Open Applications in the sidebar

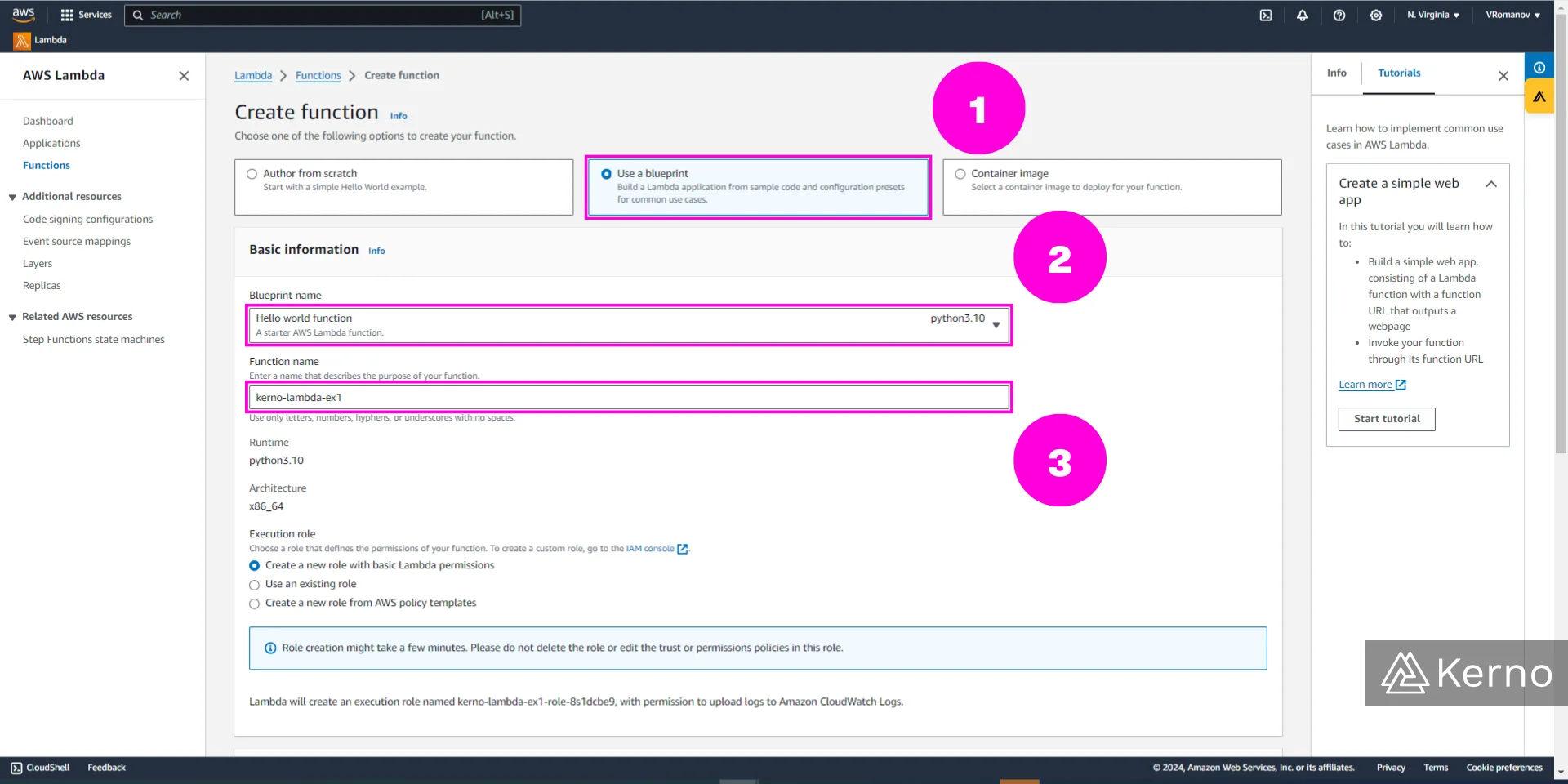[51, 143]
